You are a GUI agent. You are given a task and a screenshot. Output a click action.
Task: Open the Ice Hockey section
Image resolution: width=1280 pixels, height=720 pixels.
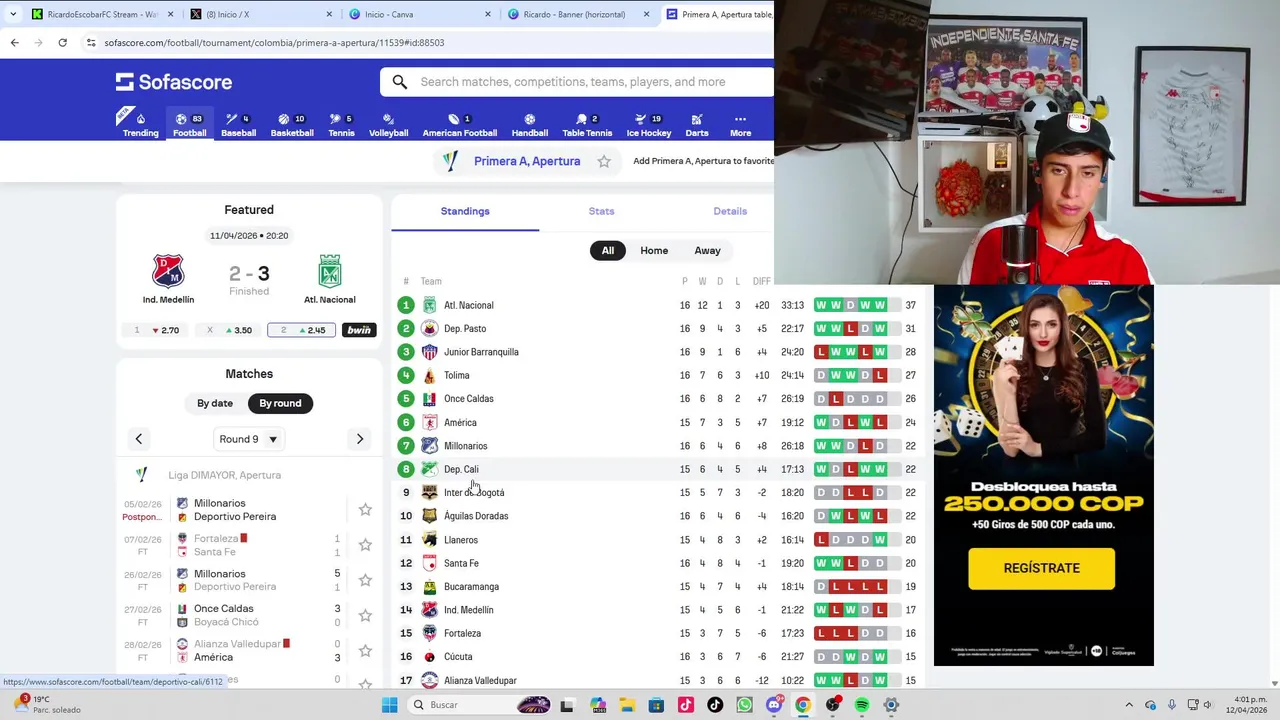[x=649, y=125]
